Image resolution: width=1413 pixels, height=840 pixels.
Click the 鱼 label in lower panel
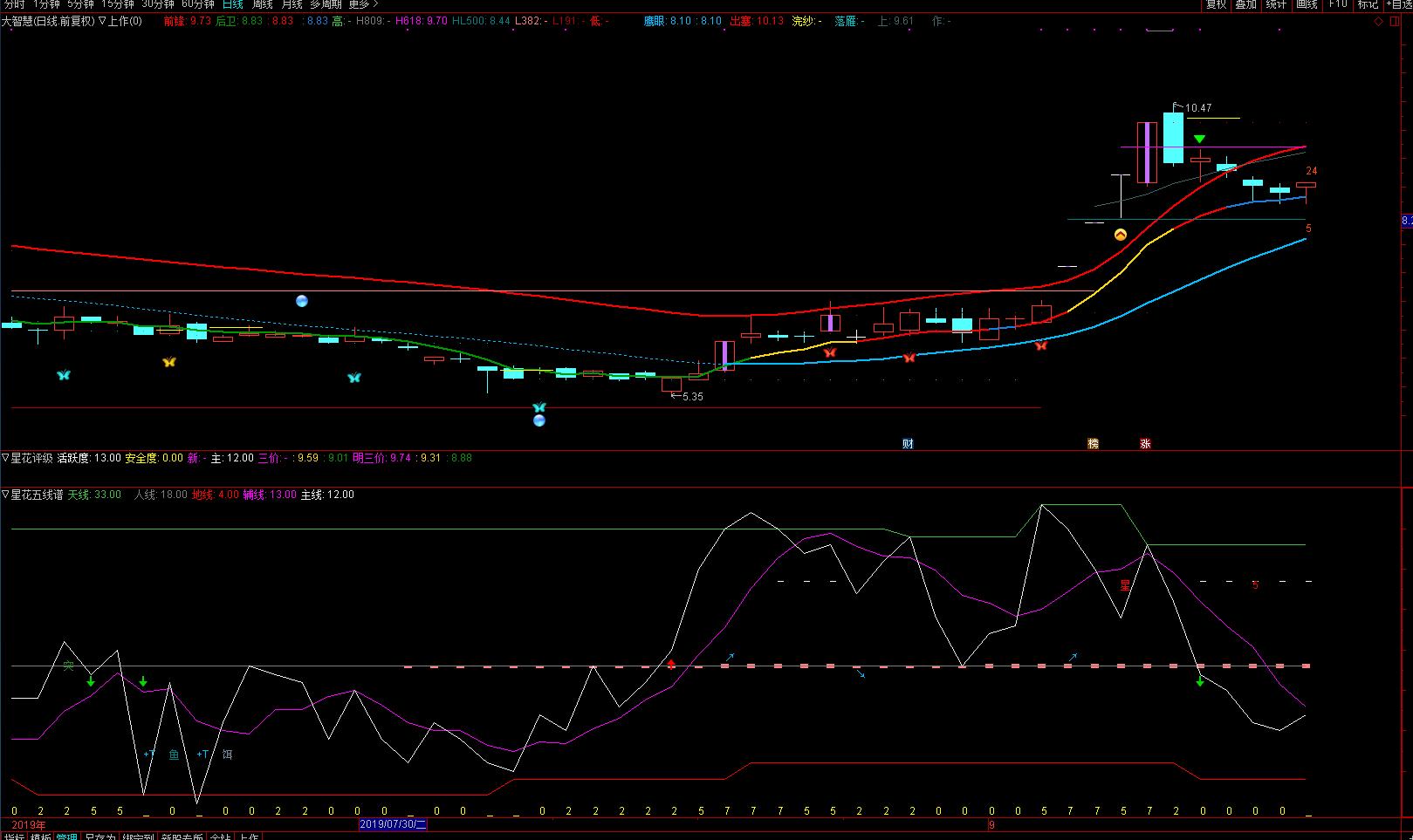(174, 755)
